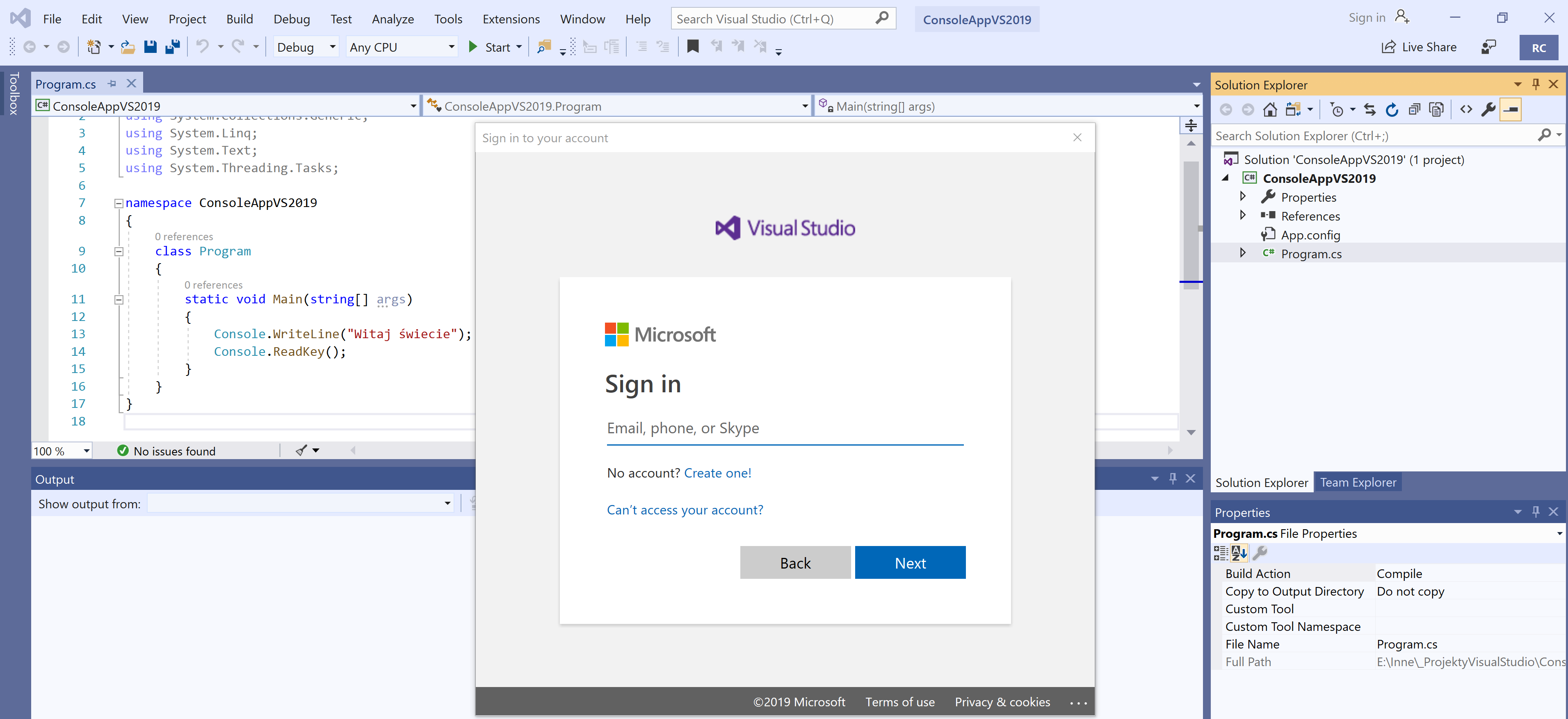
Task: Enter email in Sign in field
Action: [x=784, y=428]
